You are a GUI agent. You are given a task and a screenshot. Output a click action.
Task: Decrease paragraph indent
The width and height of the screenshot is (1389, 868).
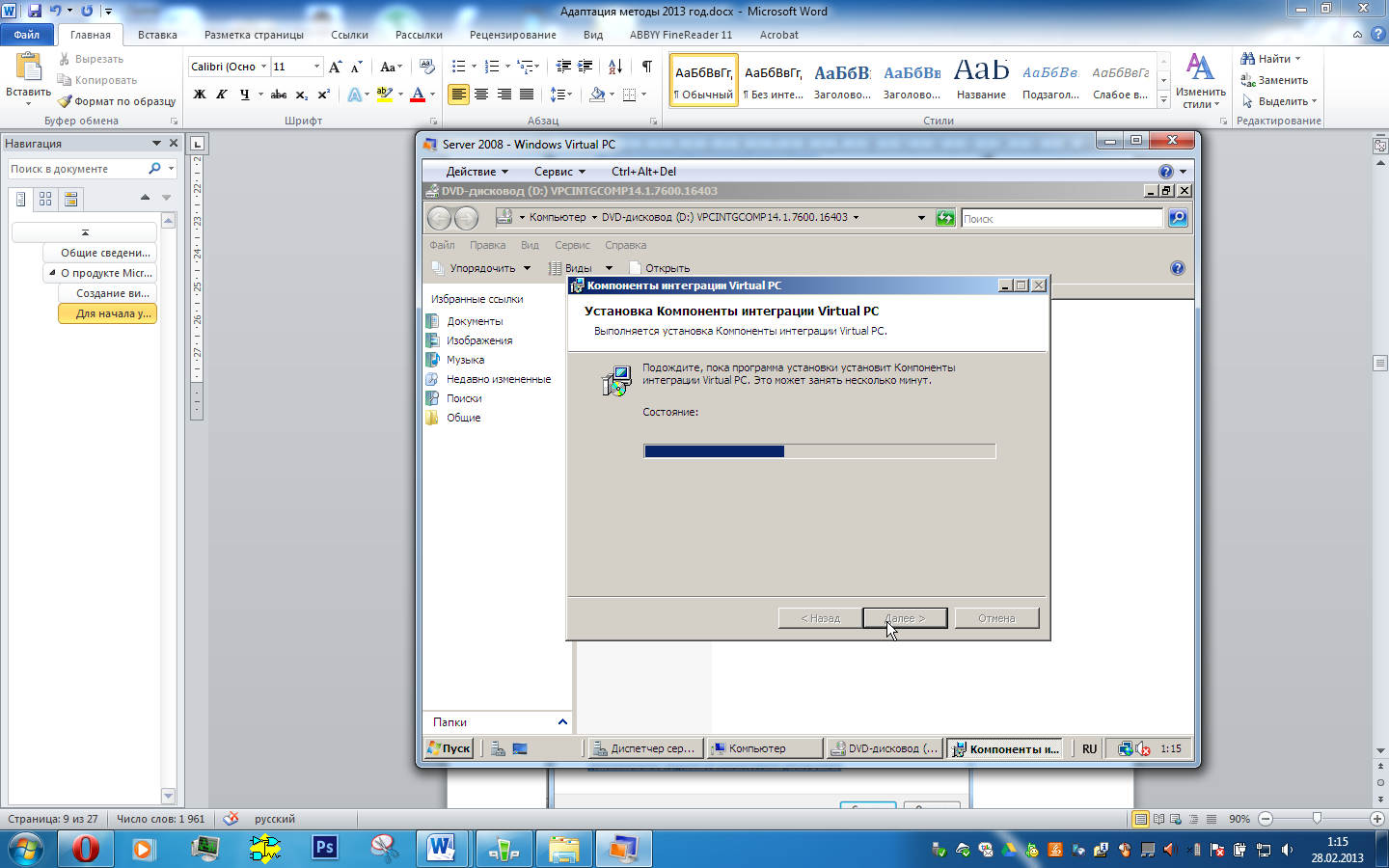point(563,67)
